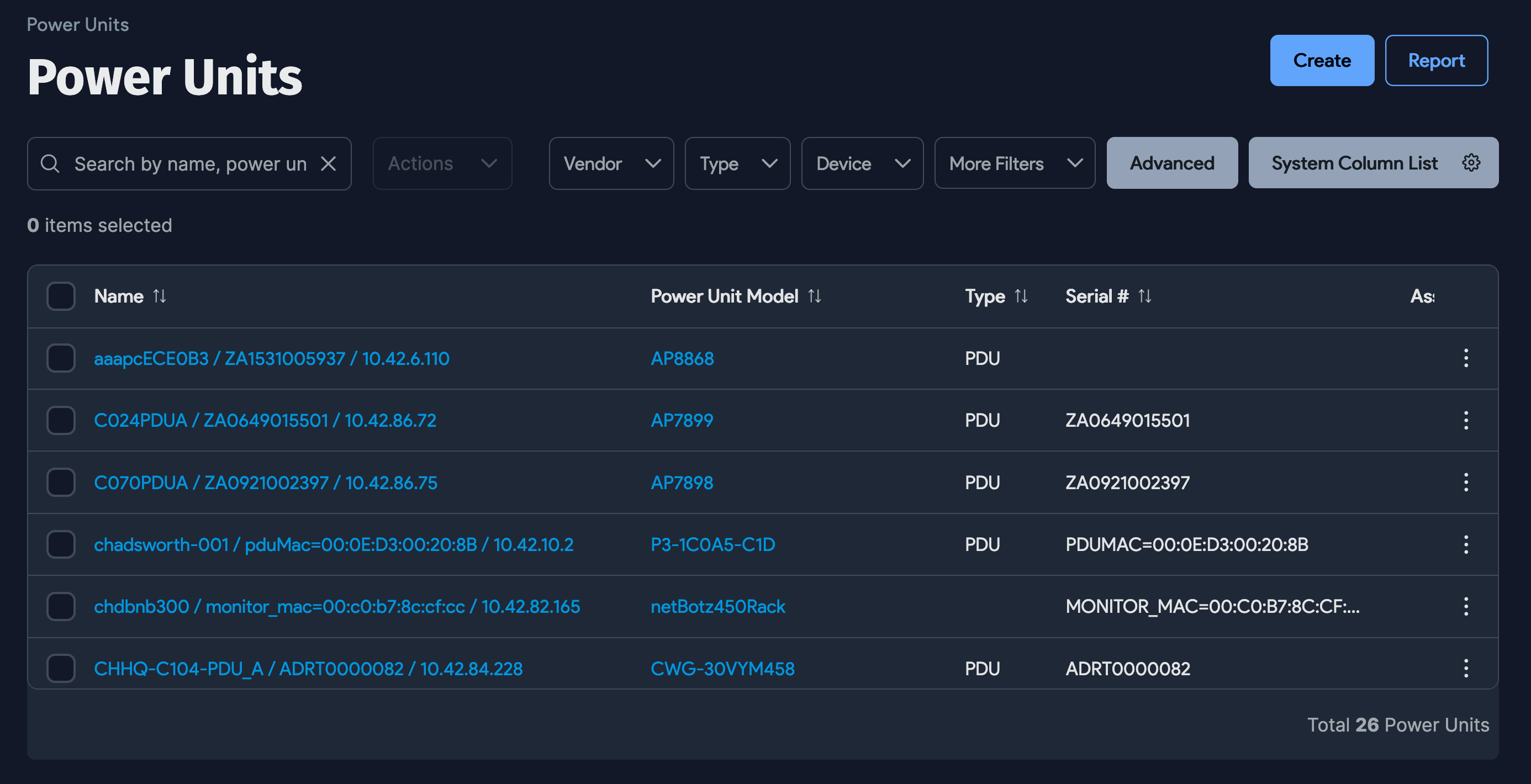Open the System Column List settings gear
This screenshot has height=784, width=1531.
pos(1471,163)
